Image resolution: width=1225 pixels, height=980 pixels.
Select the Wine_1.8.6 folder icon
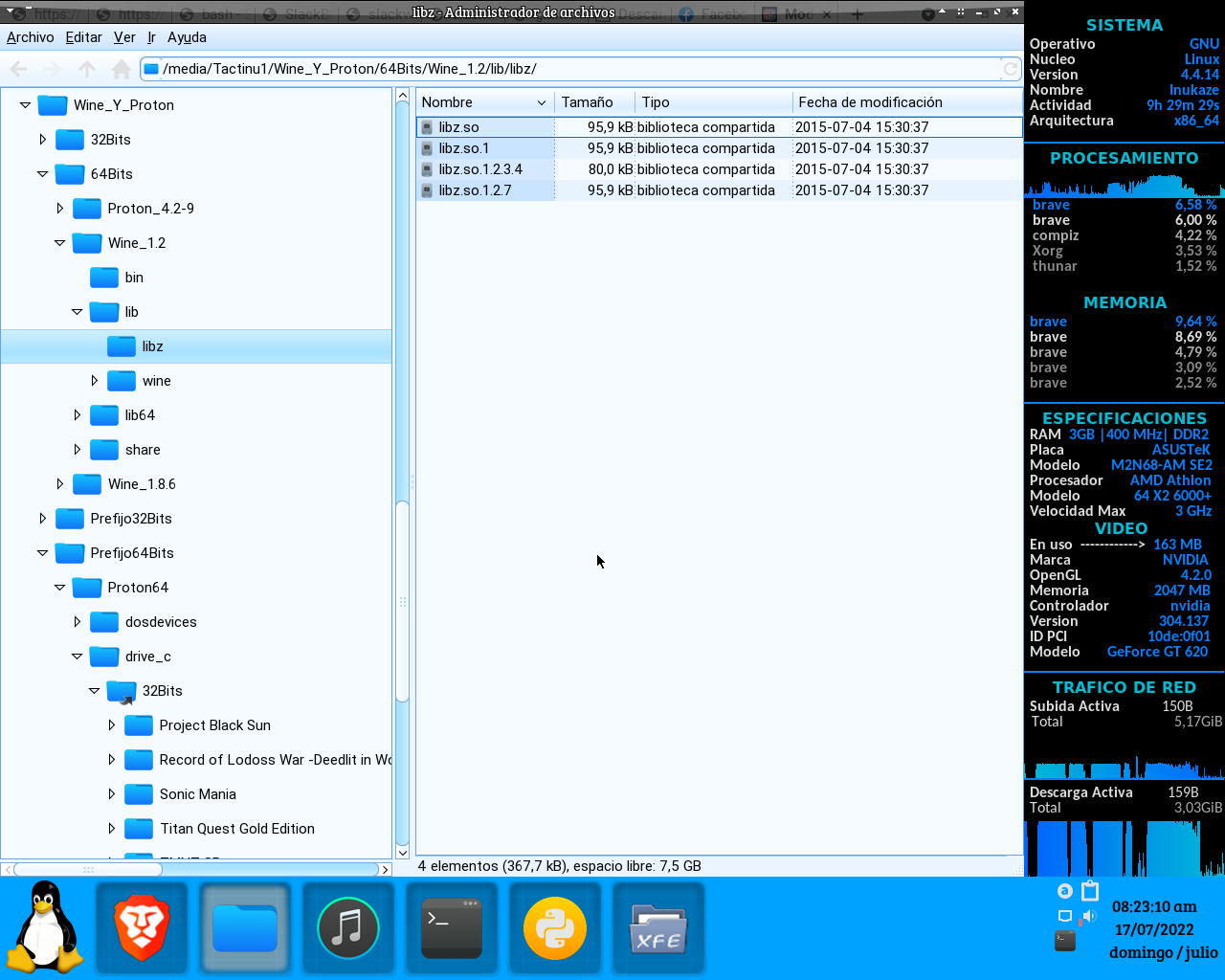(87, 484)
